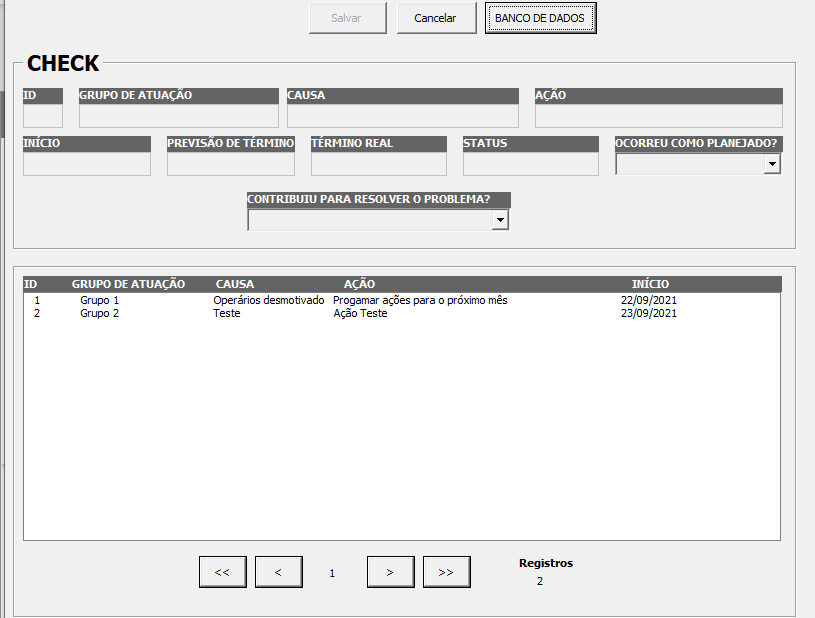Select list row with Grupo 2
815x618 pixels.
tap(401, 313)
